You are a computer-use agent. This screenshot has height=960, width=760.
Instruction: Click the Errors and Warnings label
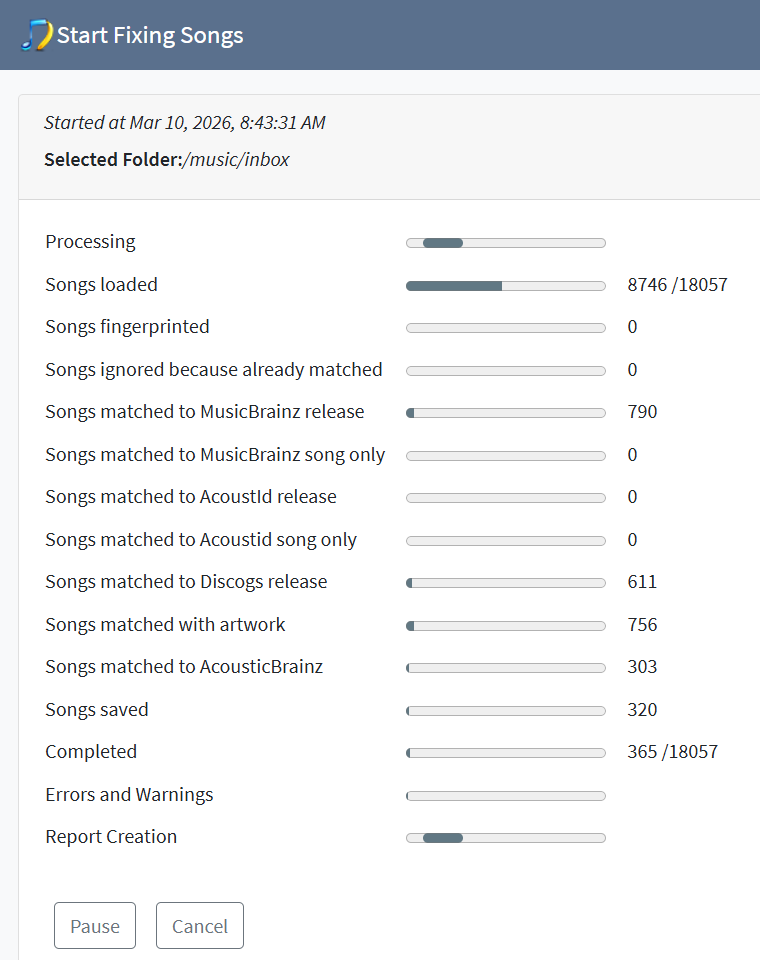click(x=129, y=795)
